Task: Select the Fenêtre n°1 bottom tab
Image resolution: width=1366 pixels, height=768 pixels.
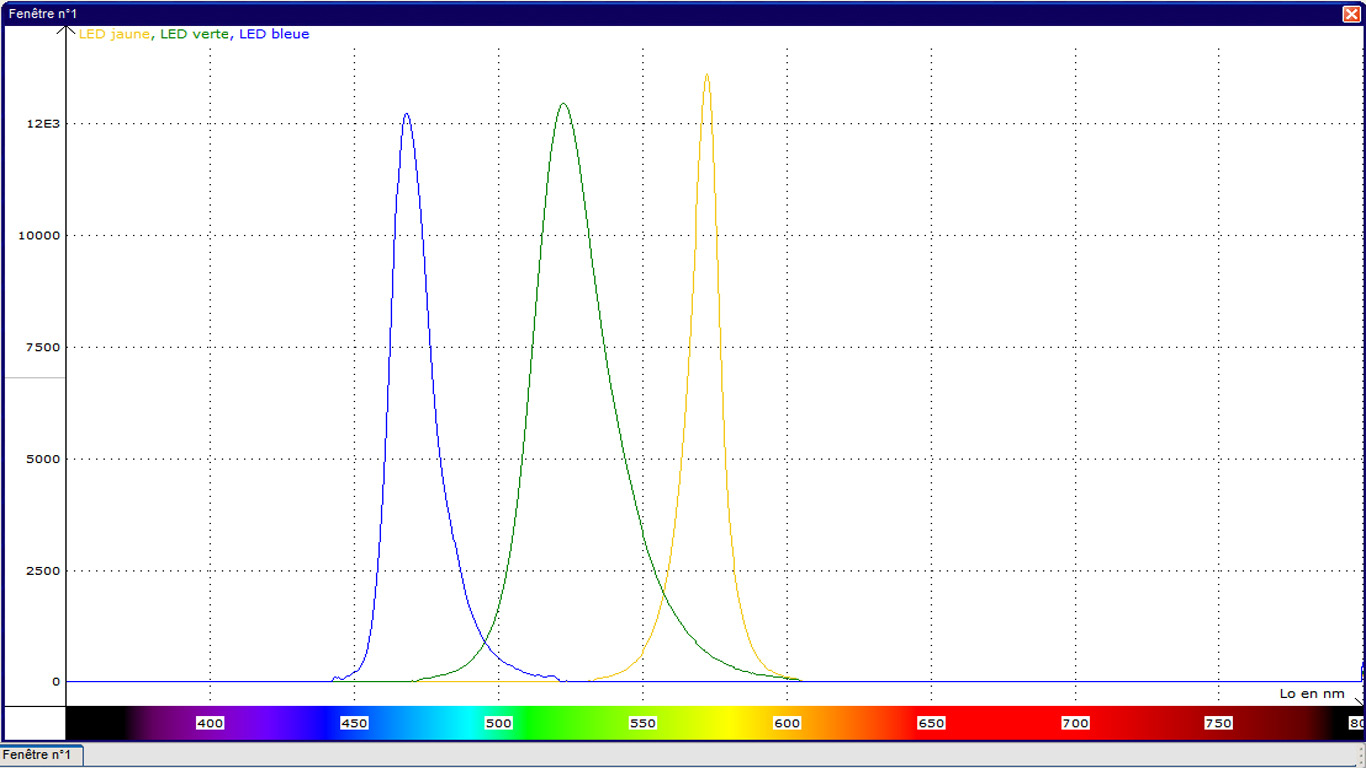Action: (x=41, y=755)
